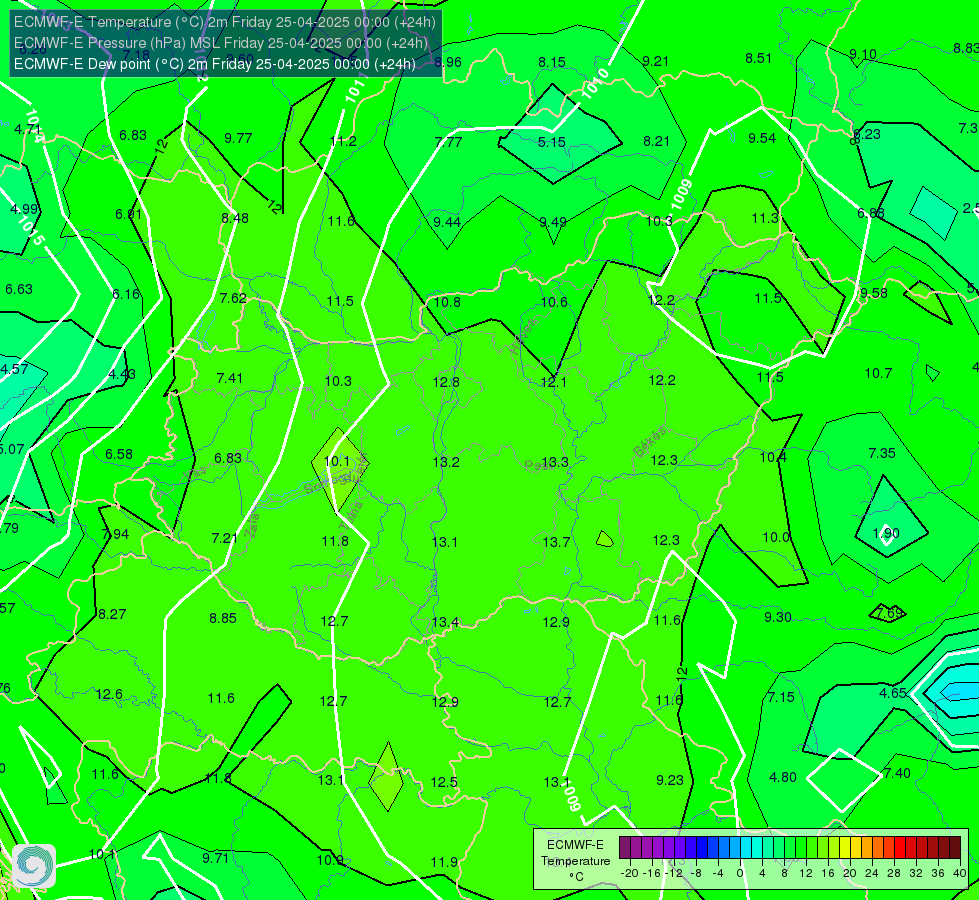This screenshot has height=900, width=979.
Task: Click the 12.8 temperature value
Action: pos(446,382)
